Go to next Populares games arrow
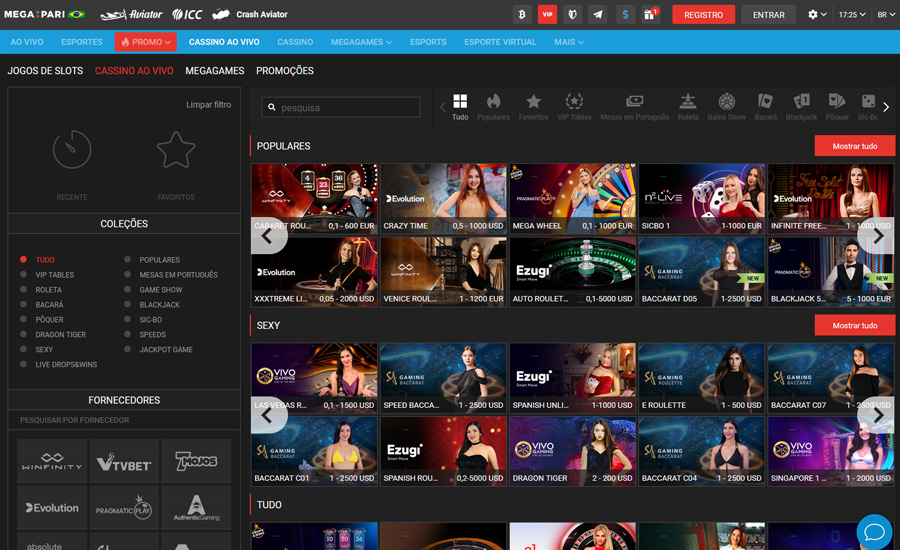This screenshot has width=900, height=550. [x=876, y=235]
